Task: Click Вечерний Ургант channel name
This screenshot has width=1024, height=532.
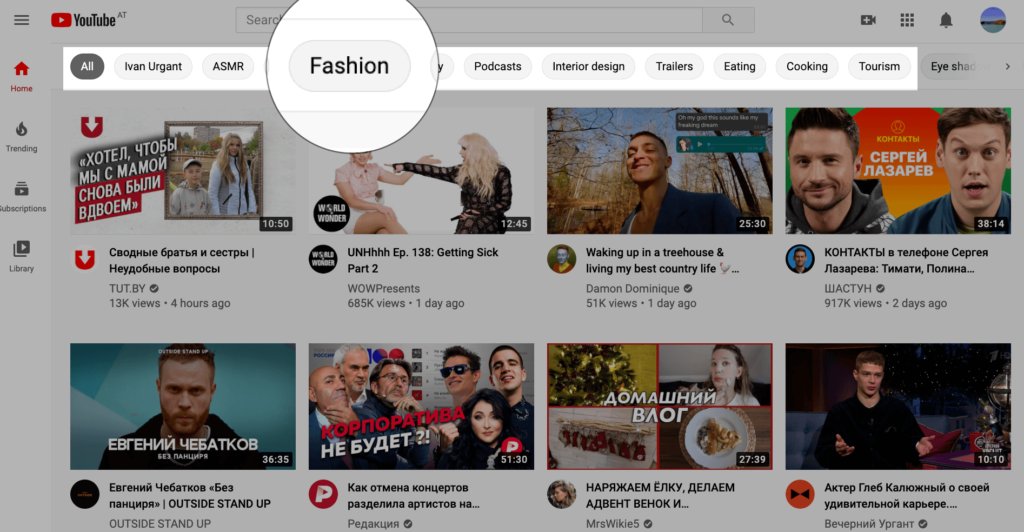Action: [869, 524]
